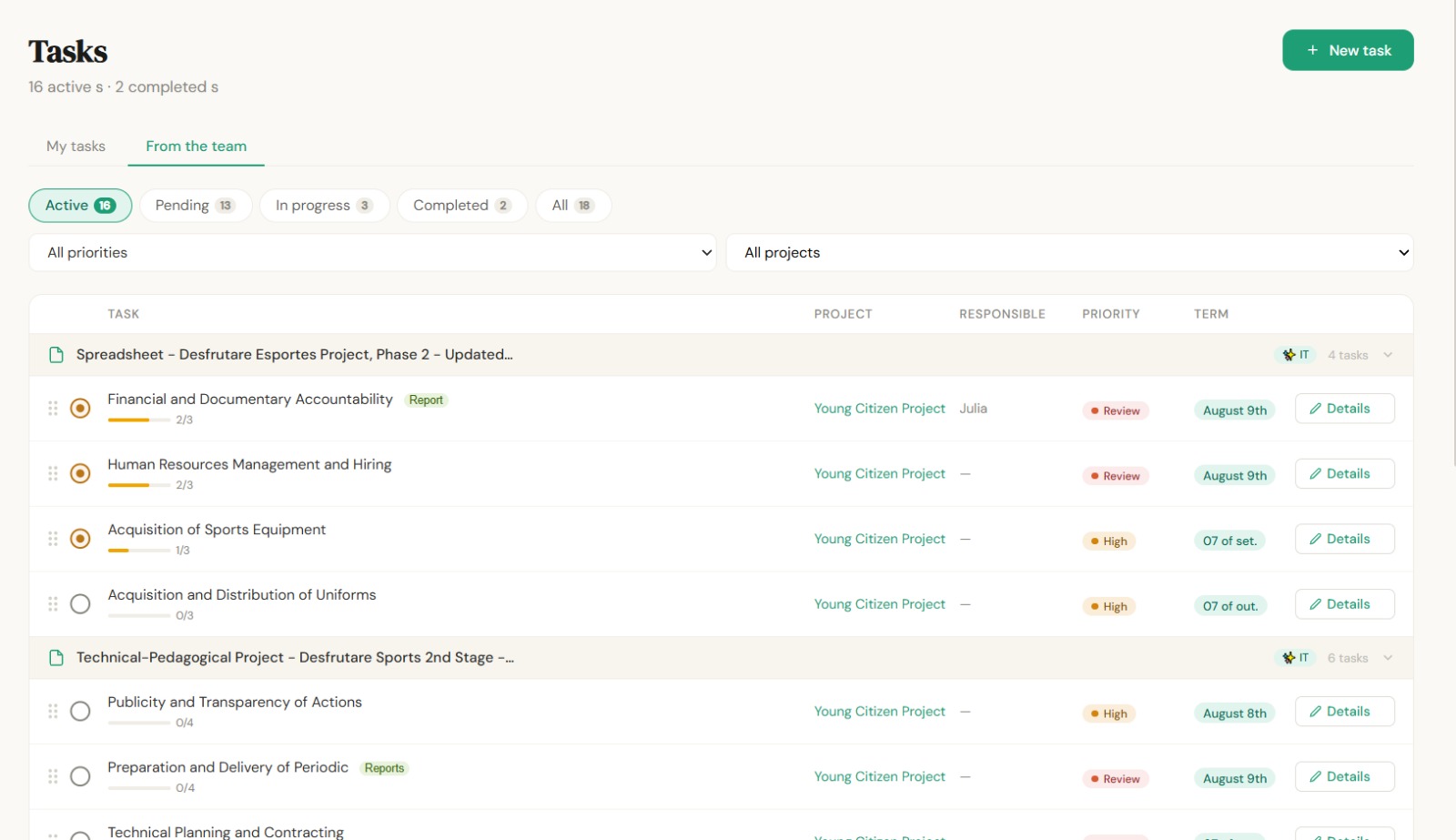1456x840 pixels.
Task: Create a New task
Action: click(1348, 50)
